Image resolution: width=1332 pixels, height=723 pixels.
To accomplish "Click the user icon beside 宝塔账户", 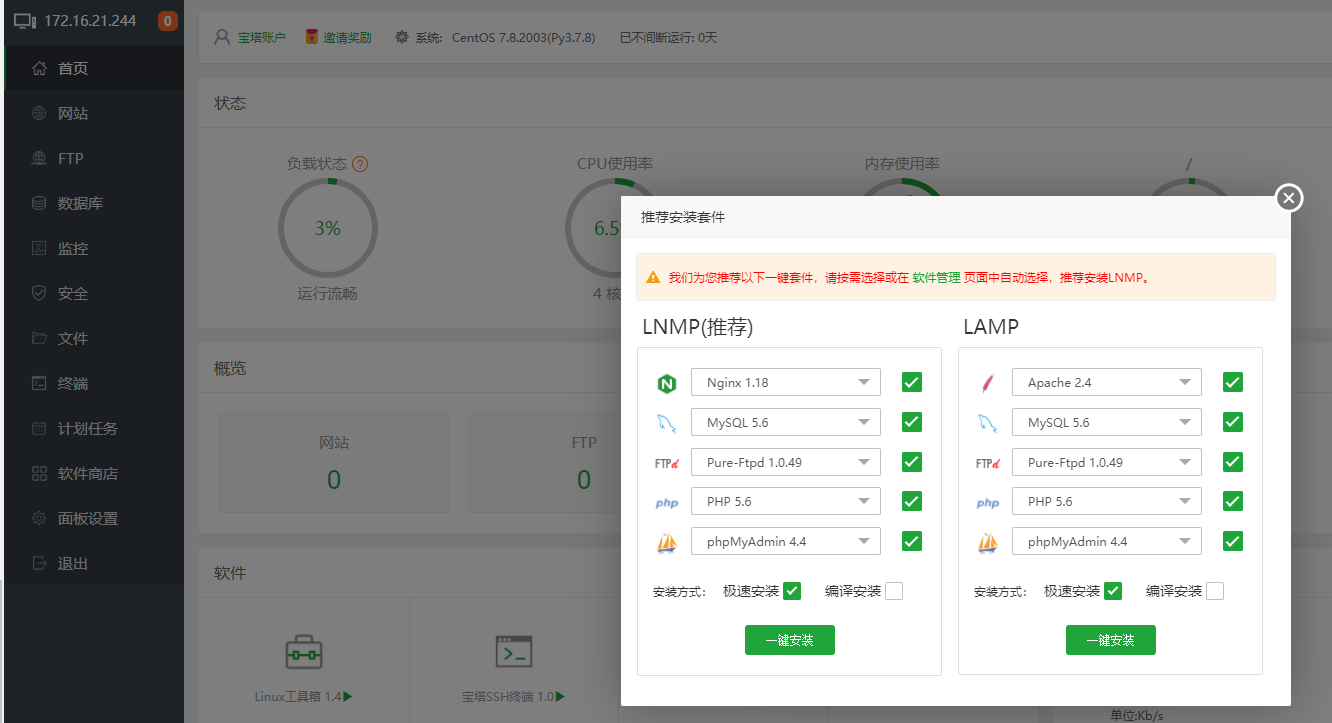I will click(x=223, y=37).
